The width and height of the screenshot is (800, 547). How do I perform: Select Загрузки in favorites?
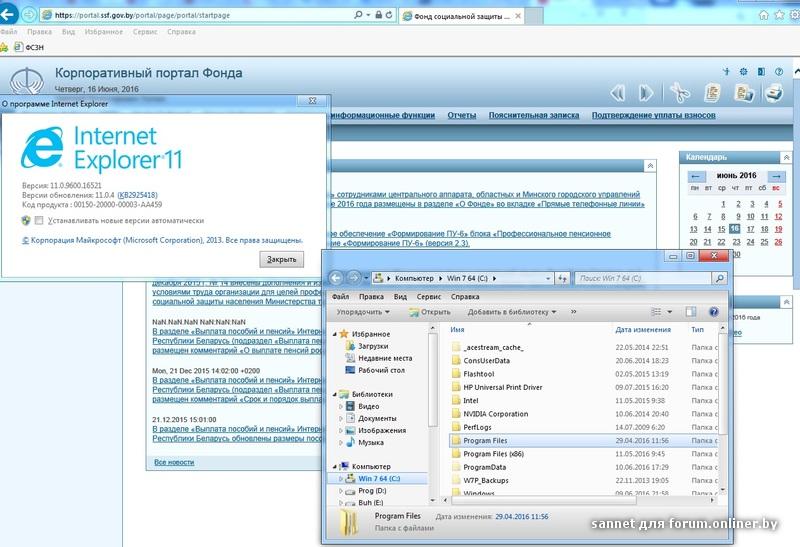coord(373,346)
